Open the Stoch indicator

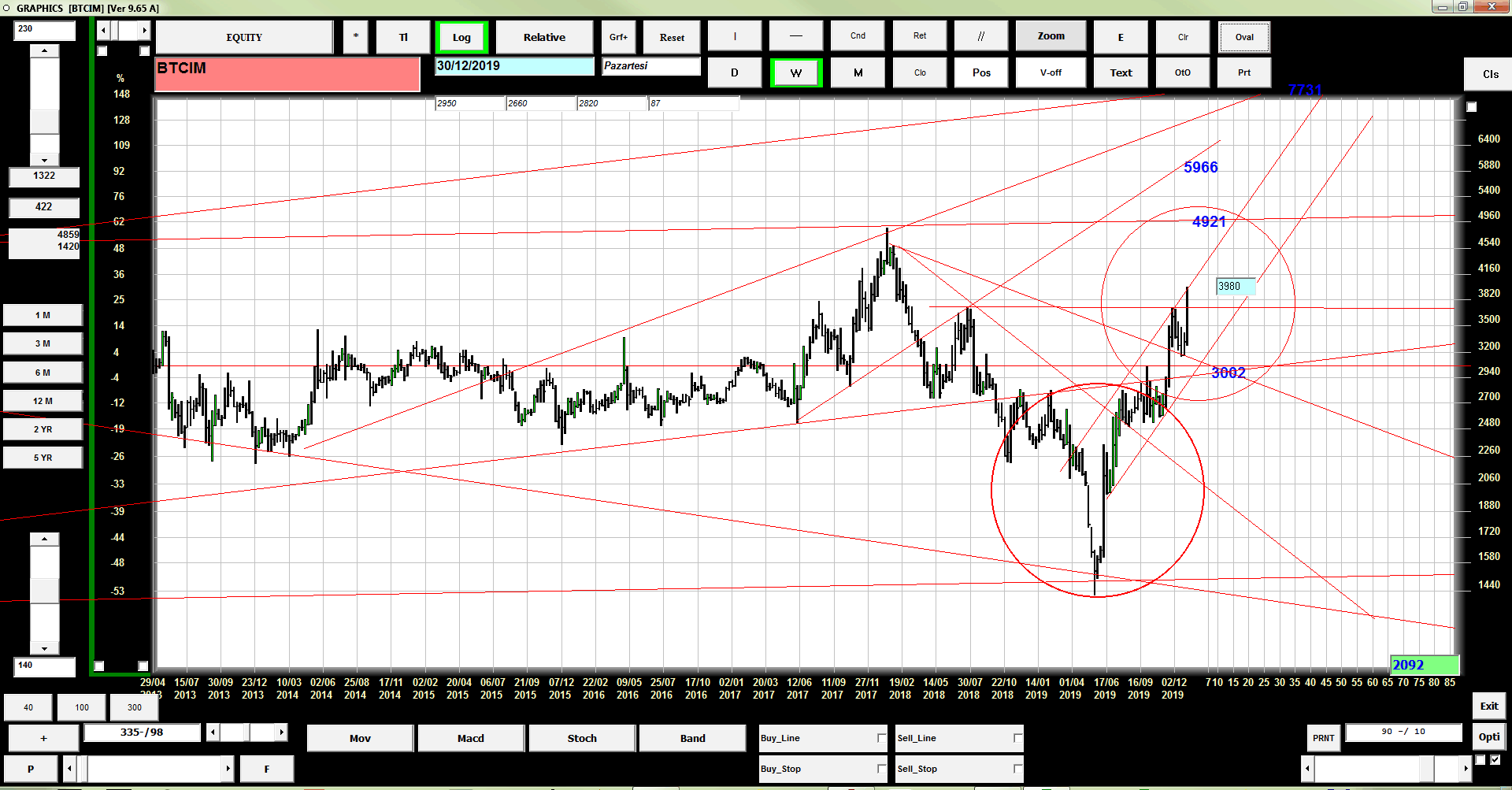[582, 738]
